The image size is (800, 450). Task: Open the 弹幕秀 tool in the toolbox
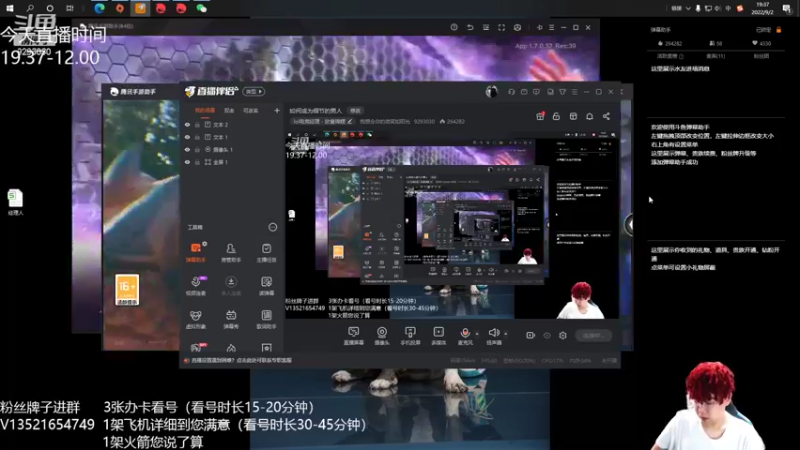tap(231, 319)
